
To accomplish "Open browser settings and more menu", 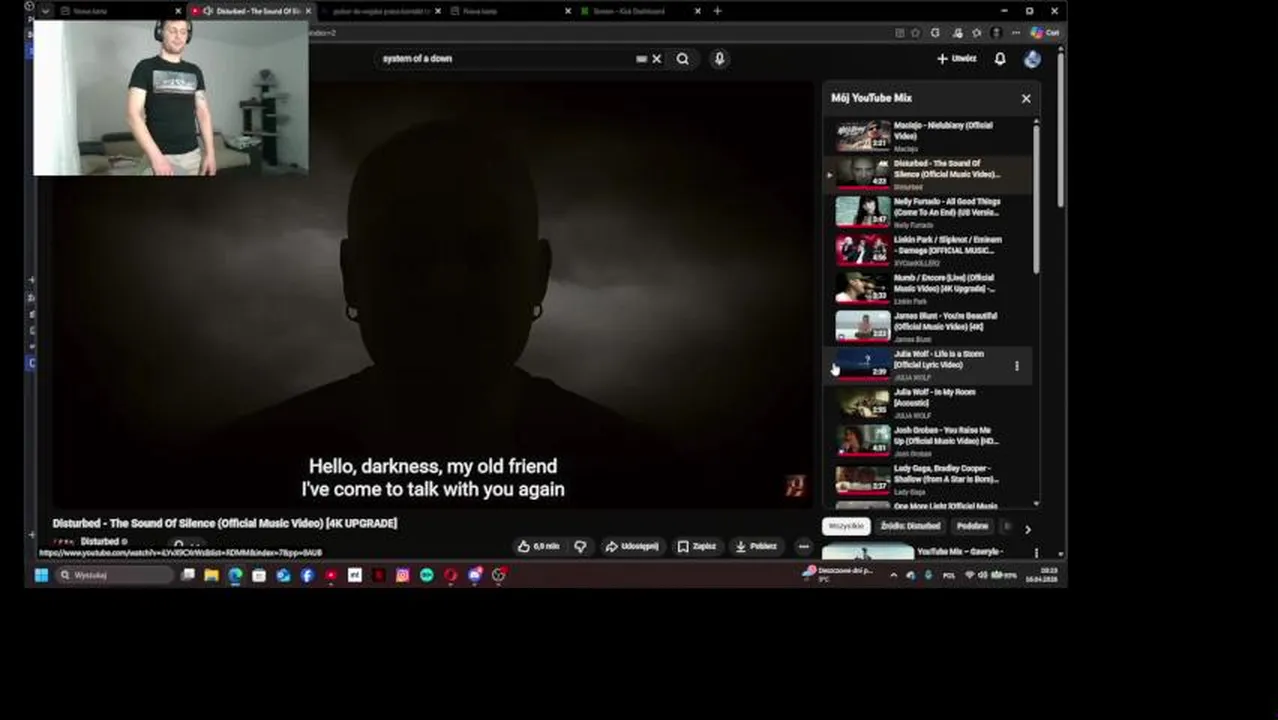I will tap(1016, 33).
